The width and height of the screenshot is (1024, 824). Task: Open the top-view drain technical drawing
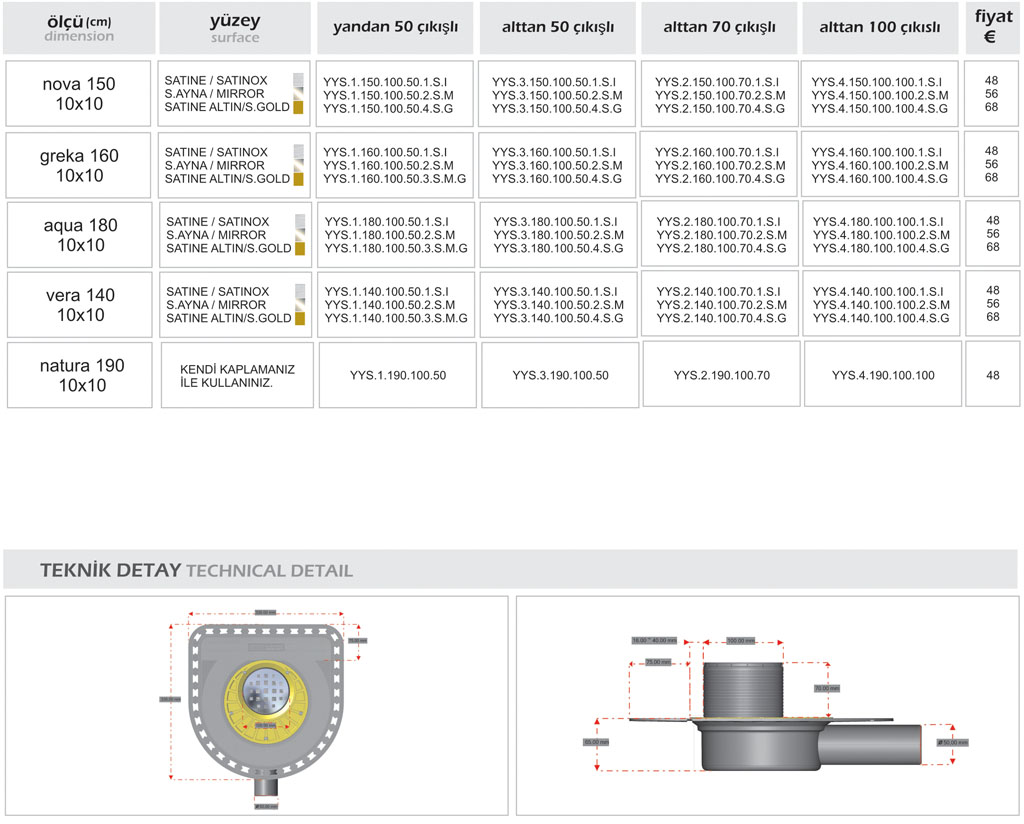click(x=257, y=706)
